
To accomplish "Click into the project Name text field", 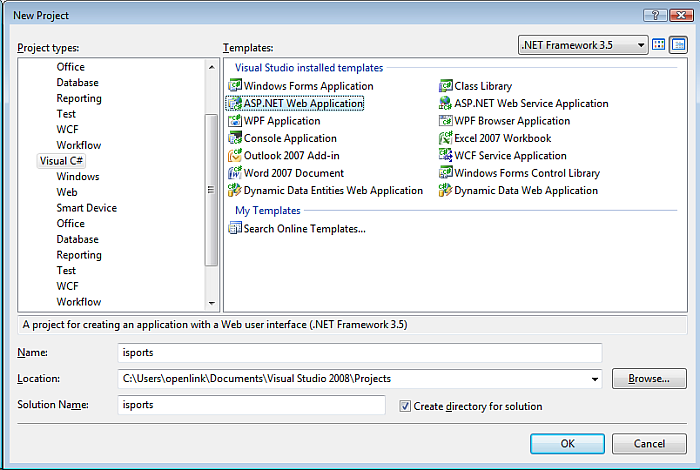I will (360, 352).
